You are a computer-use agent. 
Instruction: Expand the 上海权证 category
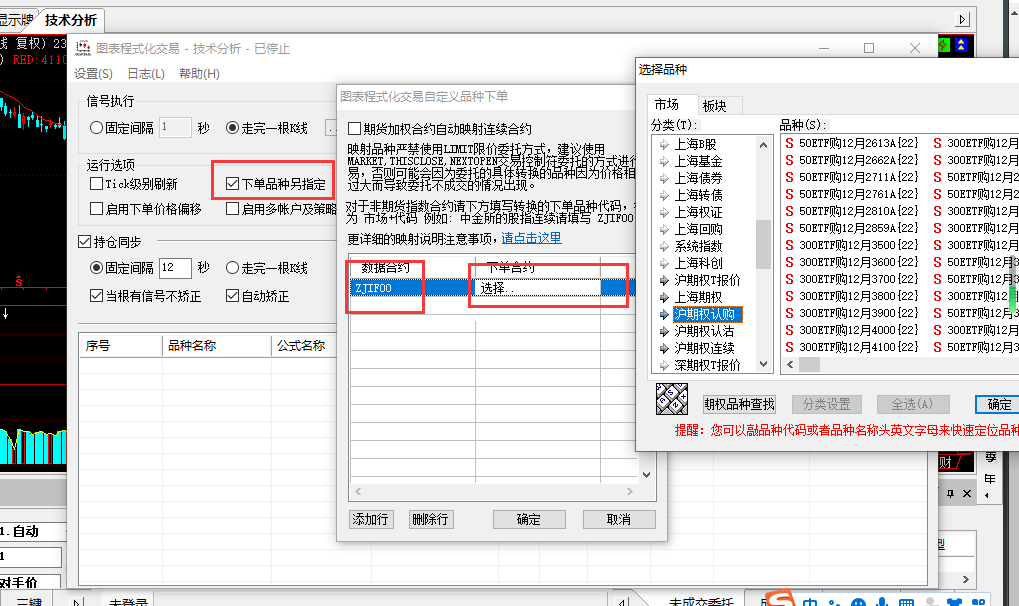coord(664,212)
